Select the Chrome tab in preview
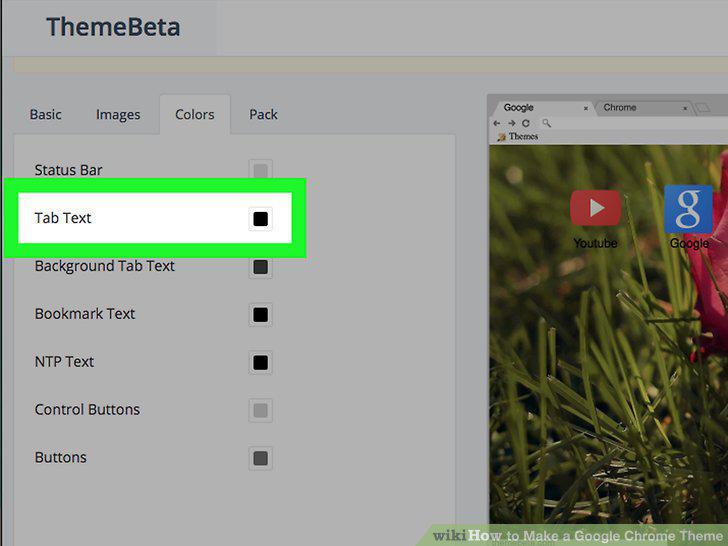This screenshot has width=728, height=546. click(x=643, y=108)
